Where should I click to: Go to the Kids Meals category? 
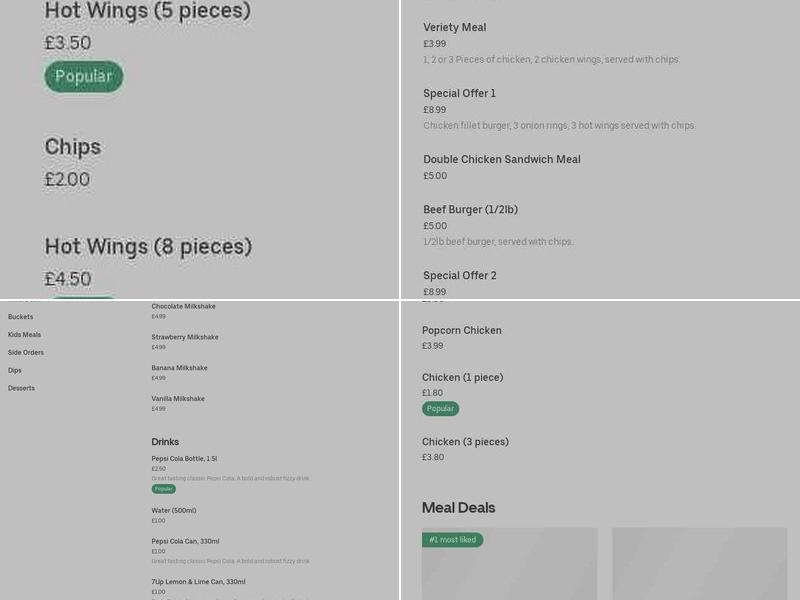click(x=25, y=335)
